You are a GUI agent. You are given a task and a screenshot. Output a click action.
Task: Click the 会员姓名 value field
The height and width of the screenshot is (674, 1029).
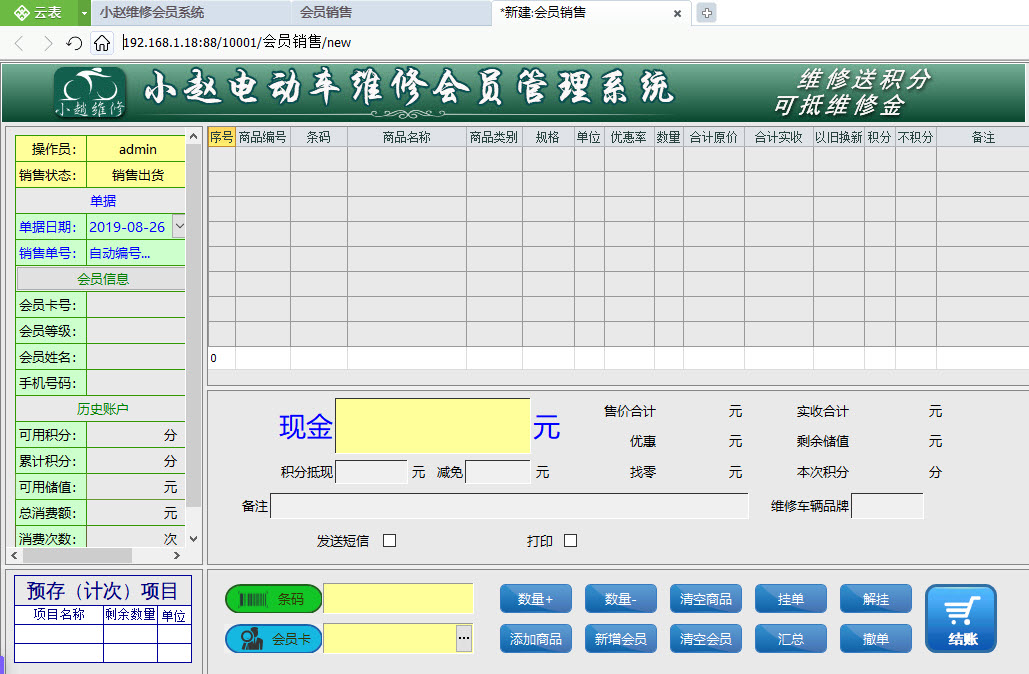coord(136,356)
